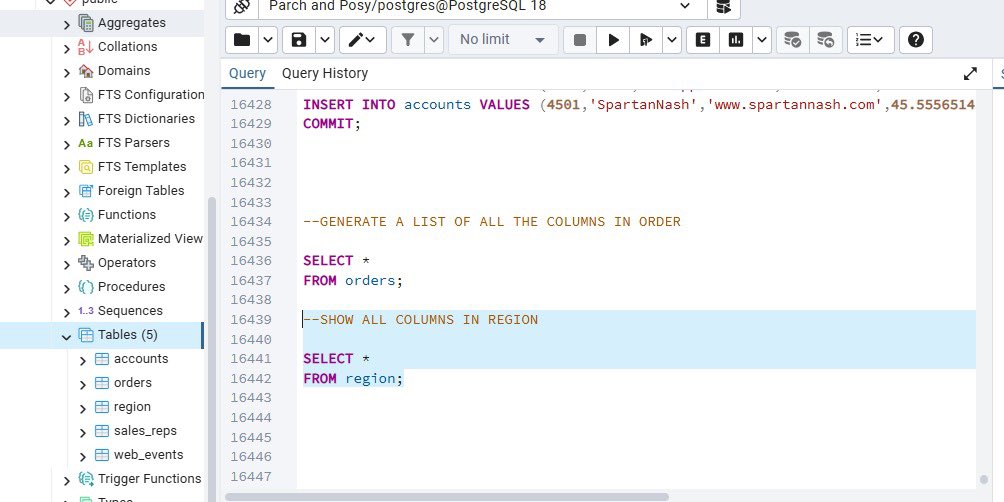Click the Collations node icon
Viewport: 1004px width, 502px height.
click(86, 47)
